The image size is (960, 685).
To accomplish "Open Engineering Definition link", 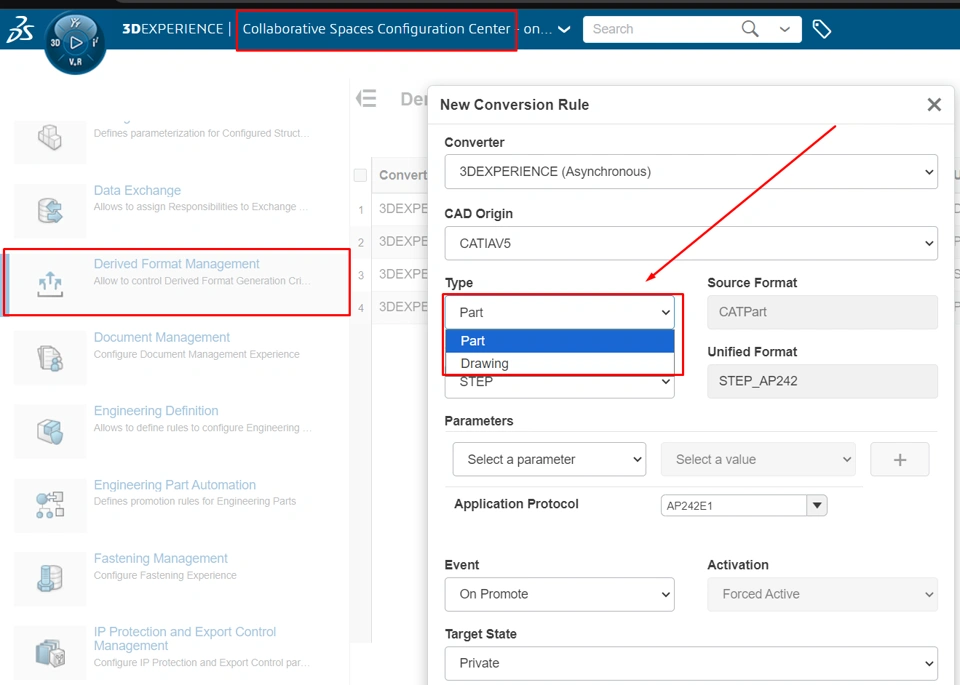I will pyautogui.click(x=156, y=411).
